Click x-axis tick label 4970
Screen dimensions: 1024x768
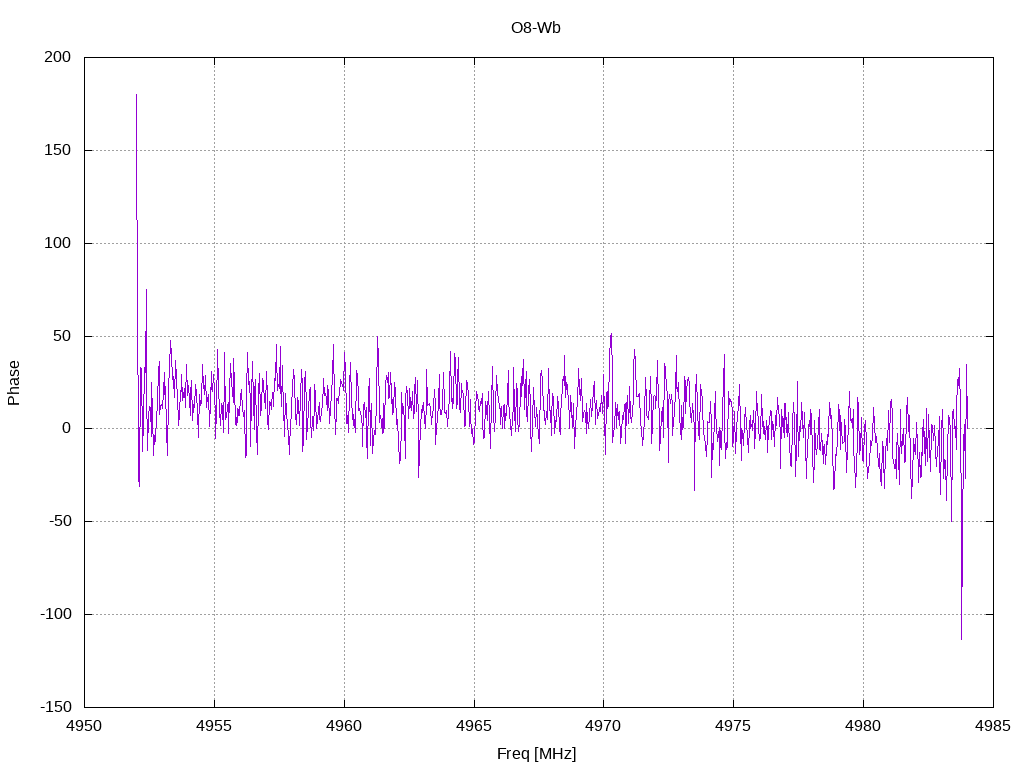click(x=603, y=726)
